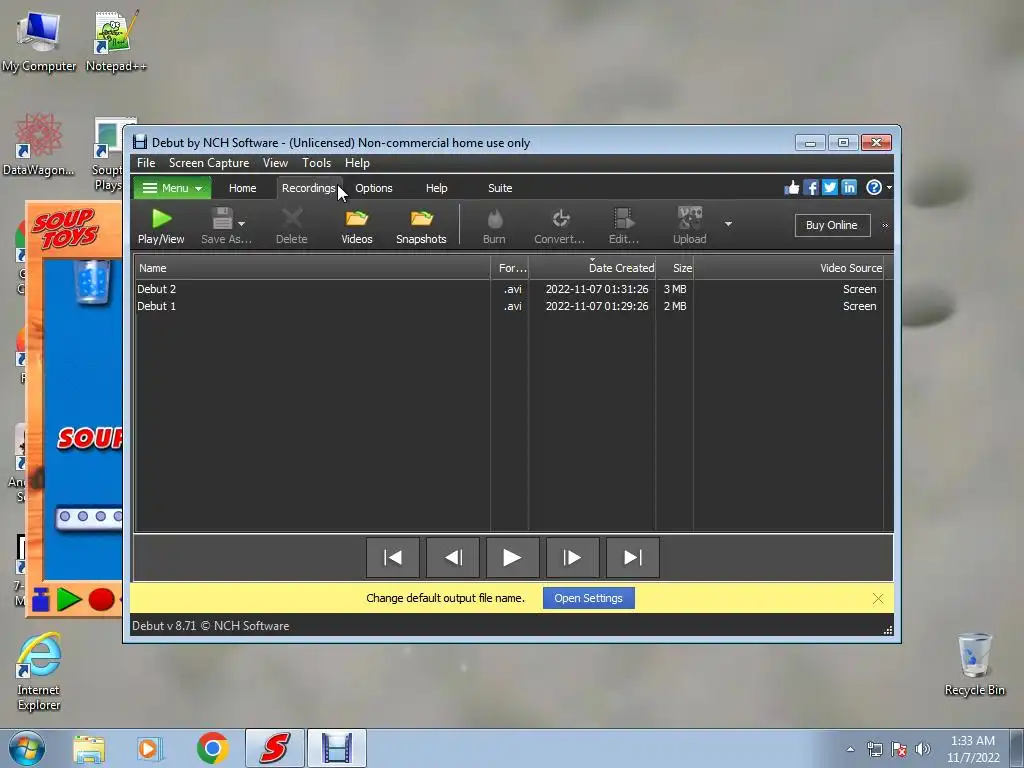Open My Computer desktop icon
1024x768 pixels.
tap(39, 40)
